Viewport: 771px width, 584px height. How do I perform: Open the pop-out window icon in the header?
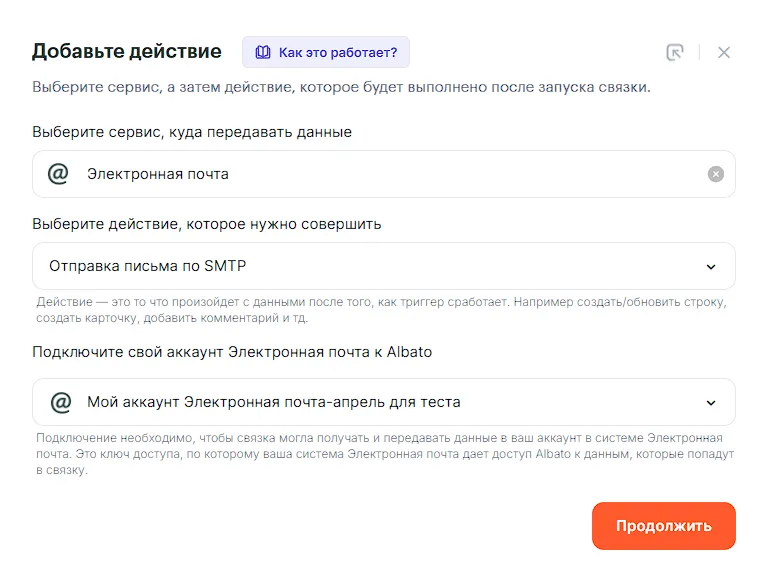click(x=675, y=52)
